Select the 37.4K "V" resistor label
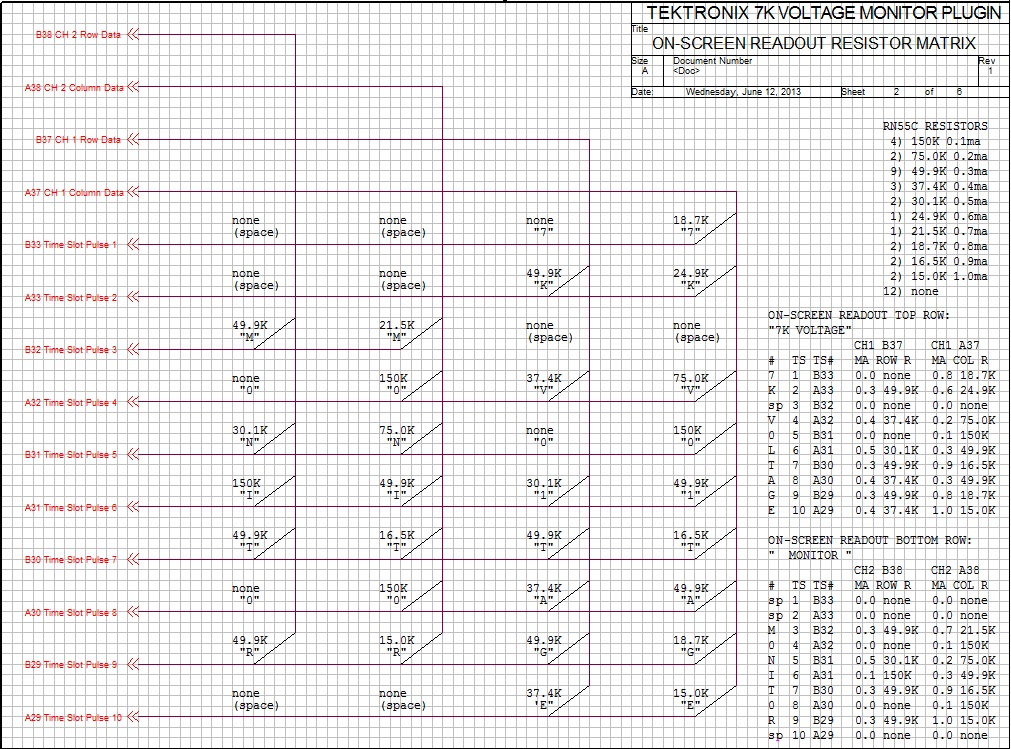The height and width of the screenshot is (749, 1011). coord(544,384)
